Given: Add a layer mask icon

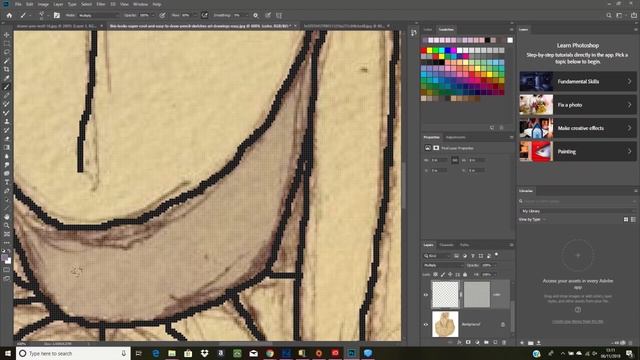Looking at the screenshot, I should click(468, 342).
